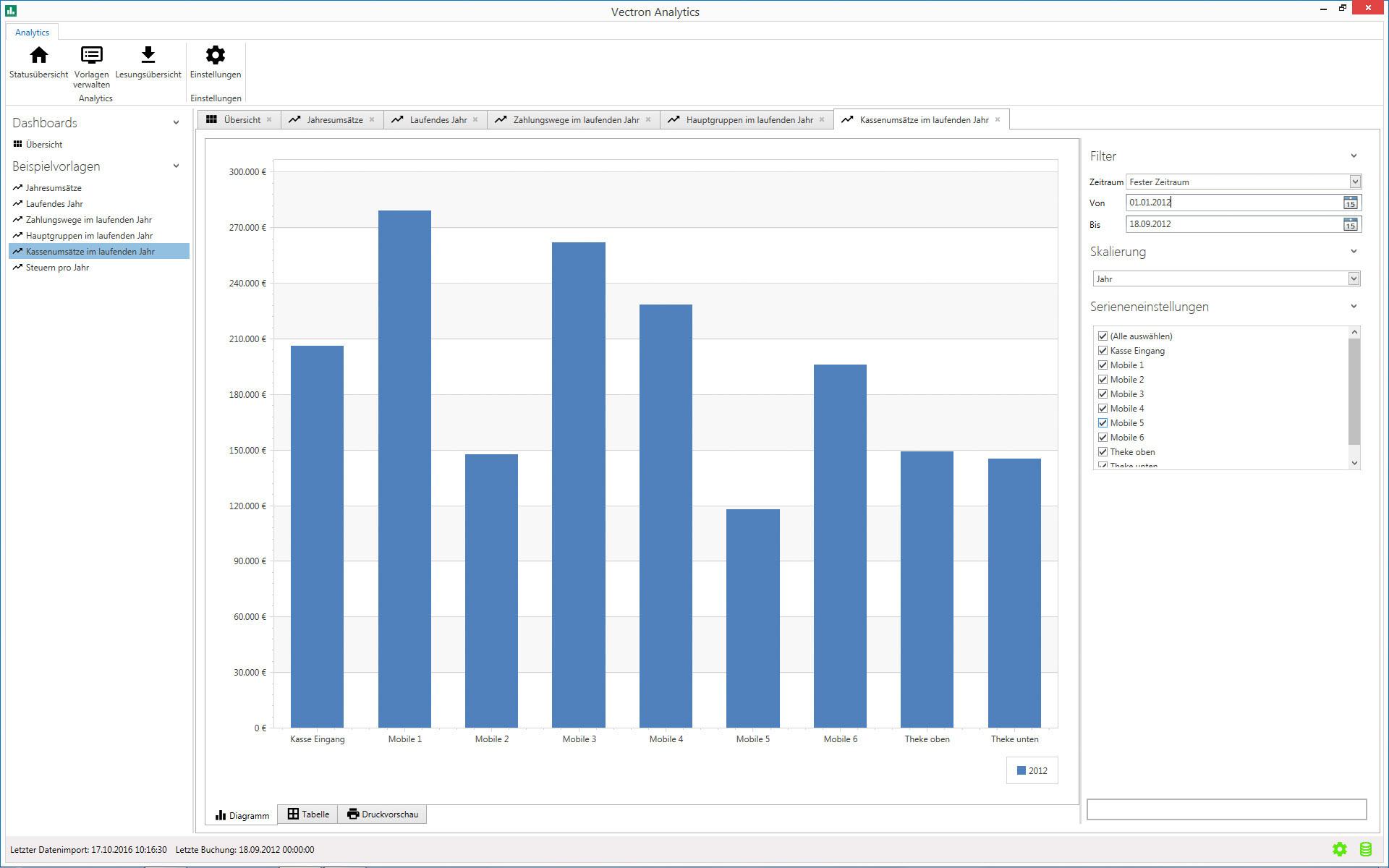1389x868 pixels.
Task: Open Lesungsübersicht download icon
Action: click(x=148, y=56)
